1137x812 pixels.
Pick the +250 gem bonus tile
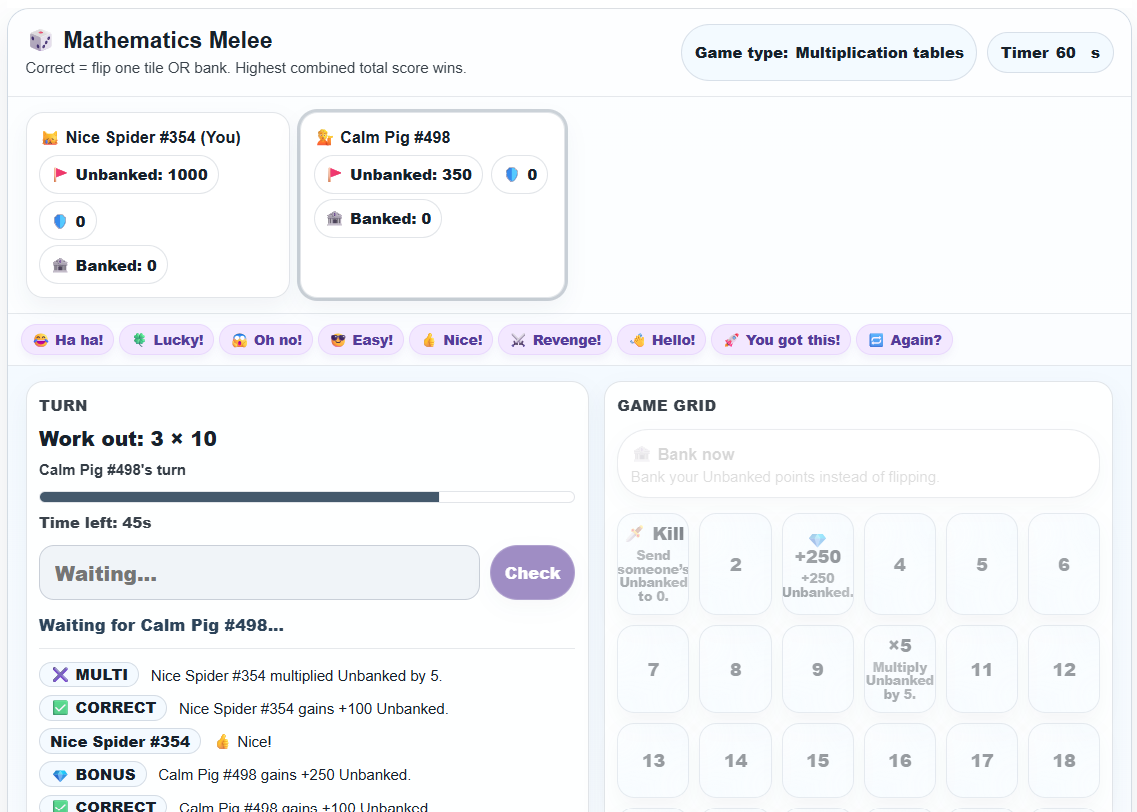pyautogui.click(x=817, y=564)
